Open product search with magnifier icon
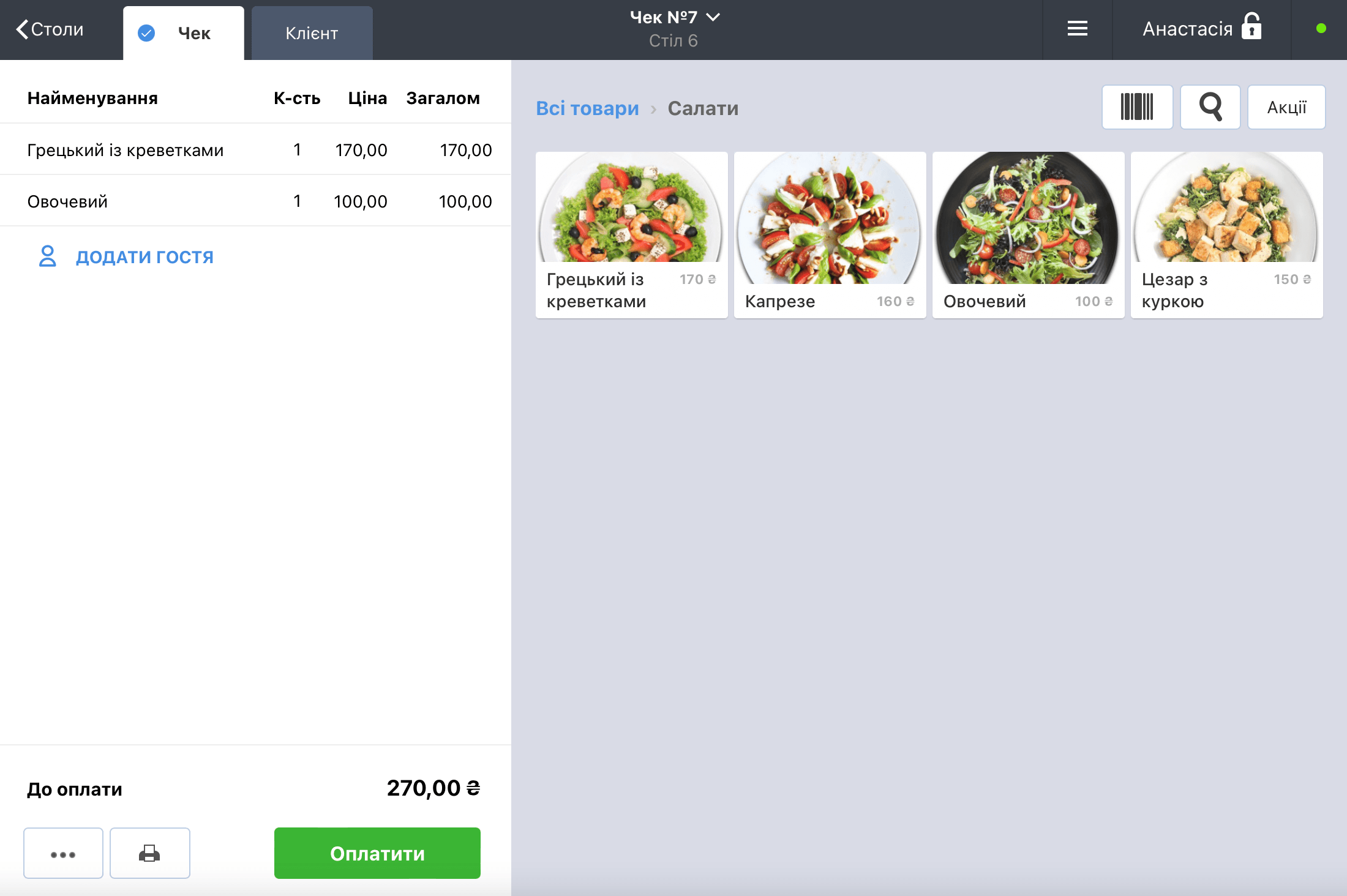 [x=1210, y=107]
